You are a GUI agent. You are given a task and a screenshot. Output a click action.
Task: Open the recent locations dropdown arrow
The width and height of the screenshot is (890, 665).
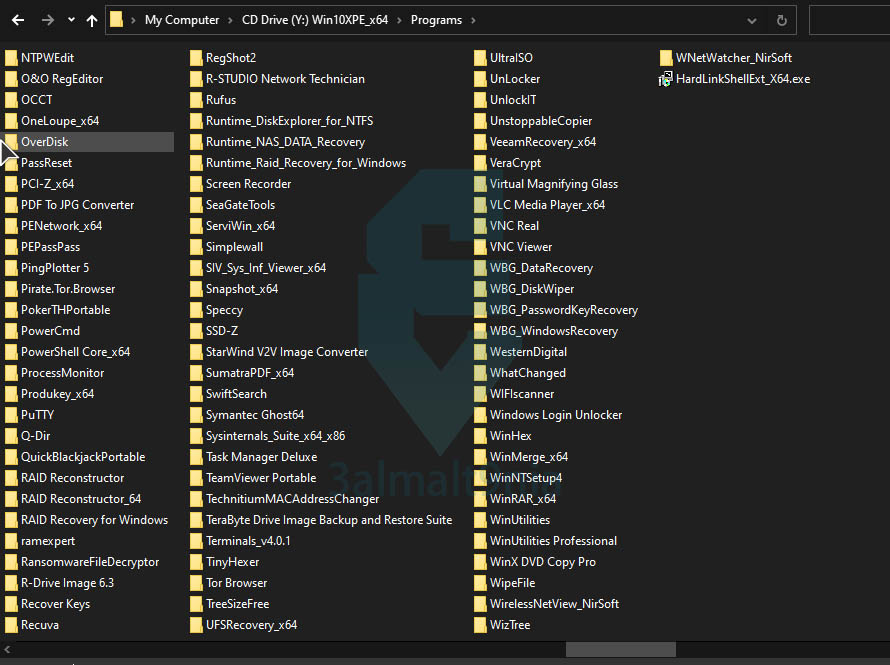click(x=71, y=20)
